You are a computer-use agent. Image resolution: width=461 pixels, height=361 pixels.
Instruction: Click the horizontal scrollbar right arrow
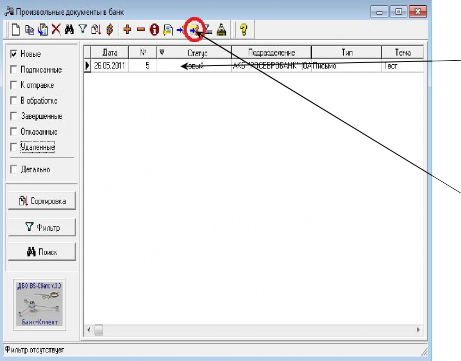click(x=418, y=330)
